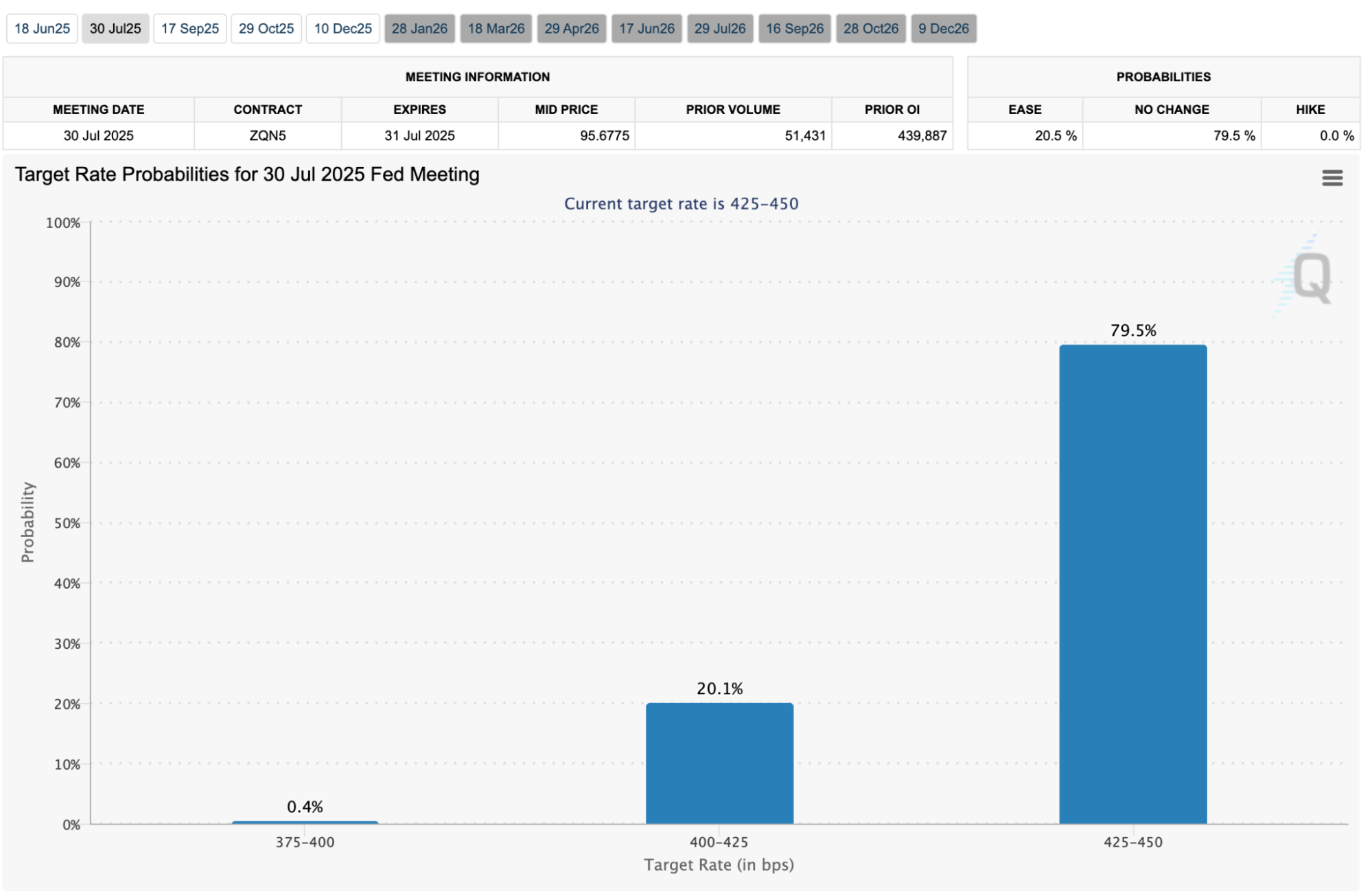This screenshot has width=1372, height=892.
Task: Click the 79.5% bar for 425-450
Action: [1132, 584]
